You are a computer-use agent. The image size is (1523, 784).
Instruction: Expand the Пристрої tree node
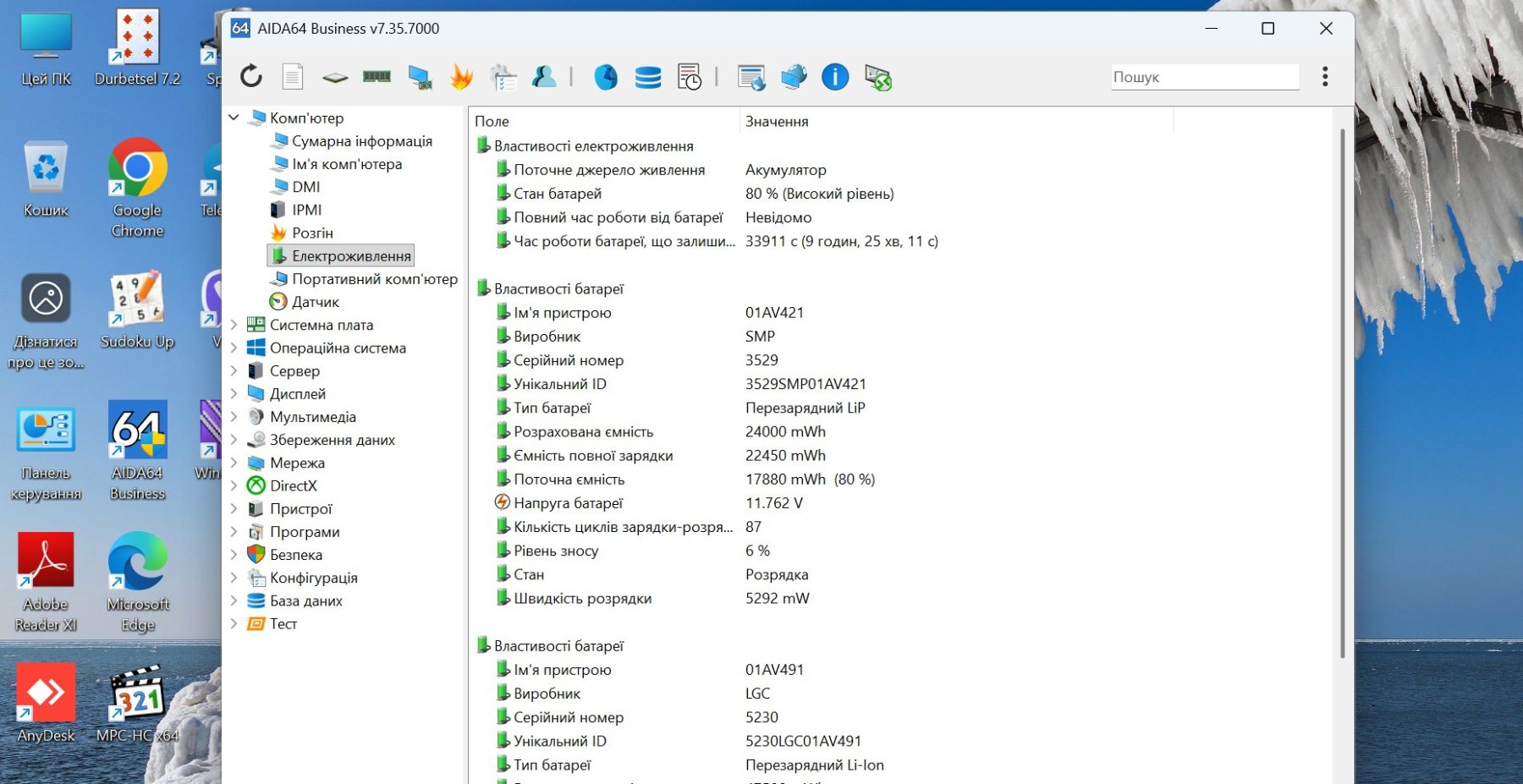coord(234,508)
